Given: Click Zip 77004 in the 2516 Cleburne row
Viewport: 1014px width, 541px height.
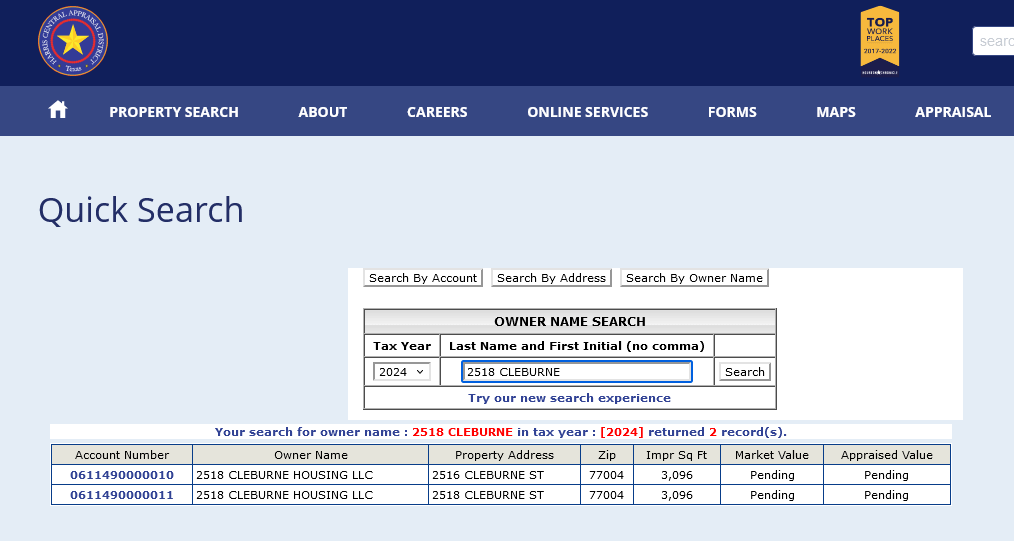Looking at the screenshot, I should click(607, 475).
